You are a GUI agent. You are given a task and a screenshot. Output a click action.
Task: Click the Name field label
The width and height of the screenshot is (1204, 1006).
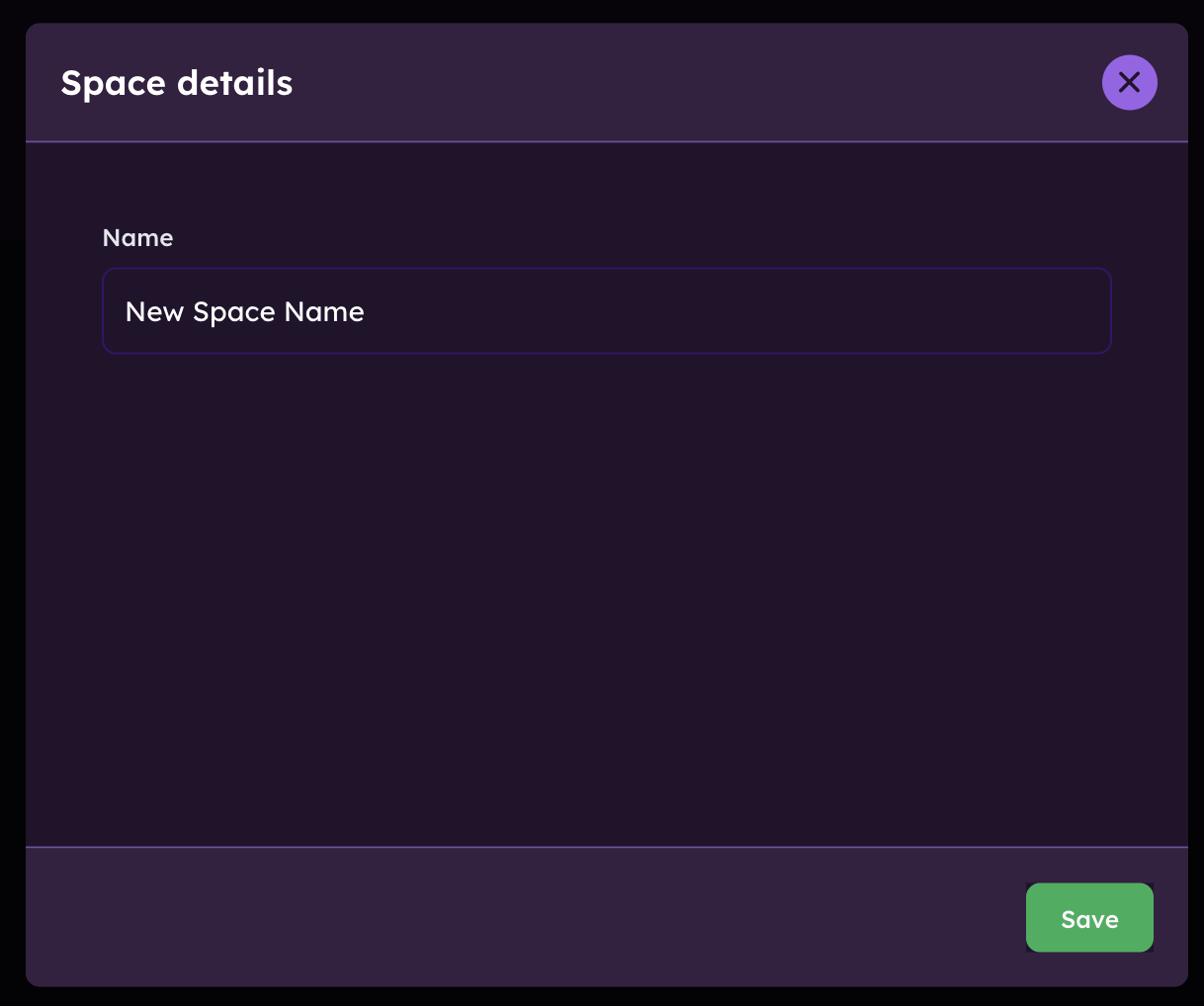click(x=137, y=238)
